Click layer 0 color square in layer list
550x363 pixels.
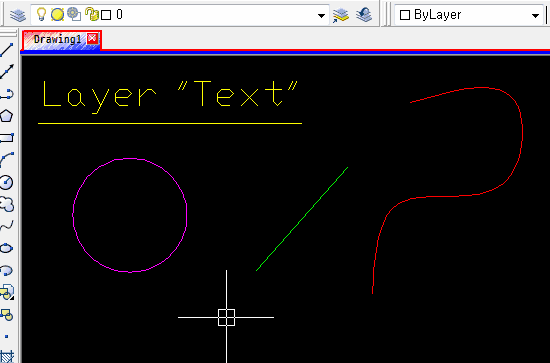(106, 15)
